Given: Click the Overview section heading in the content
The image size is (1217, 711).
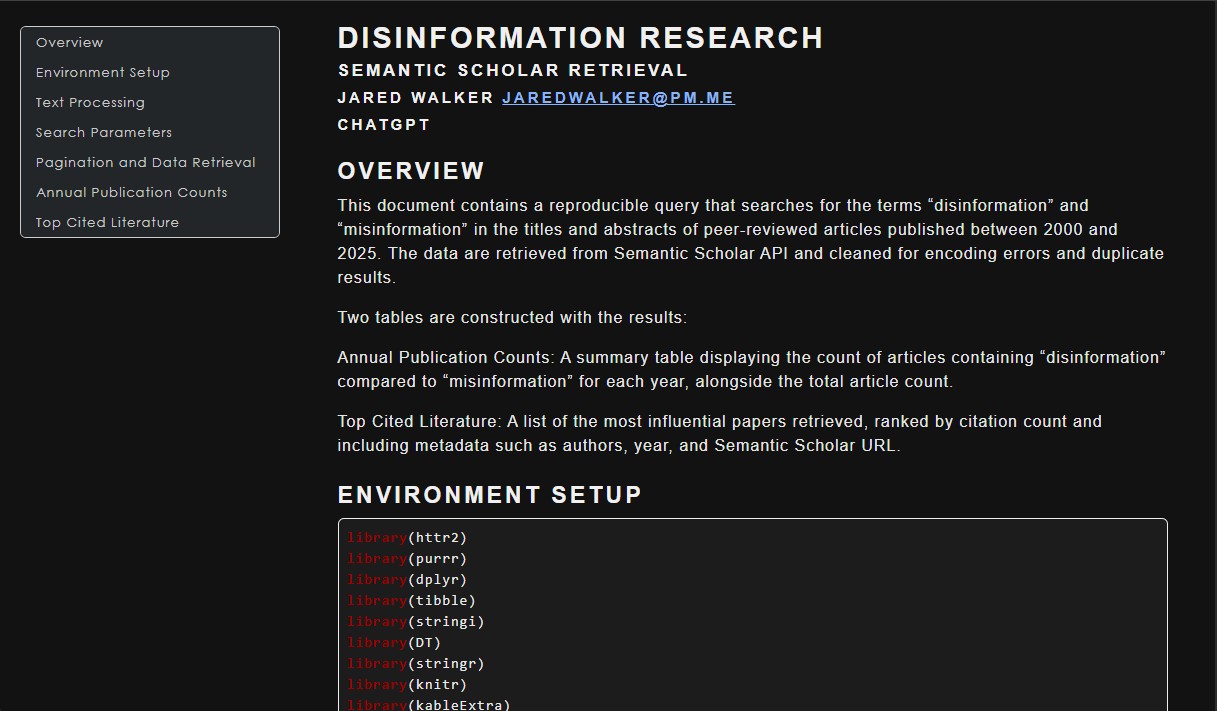Looking at the screenshot, I should (x=411, y=171).
